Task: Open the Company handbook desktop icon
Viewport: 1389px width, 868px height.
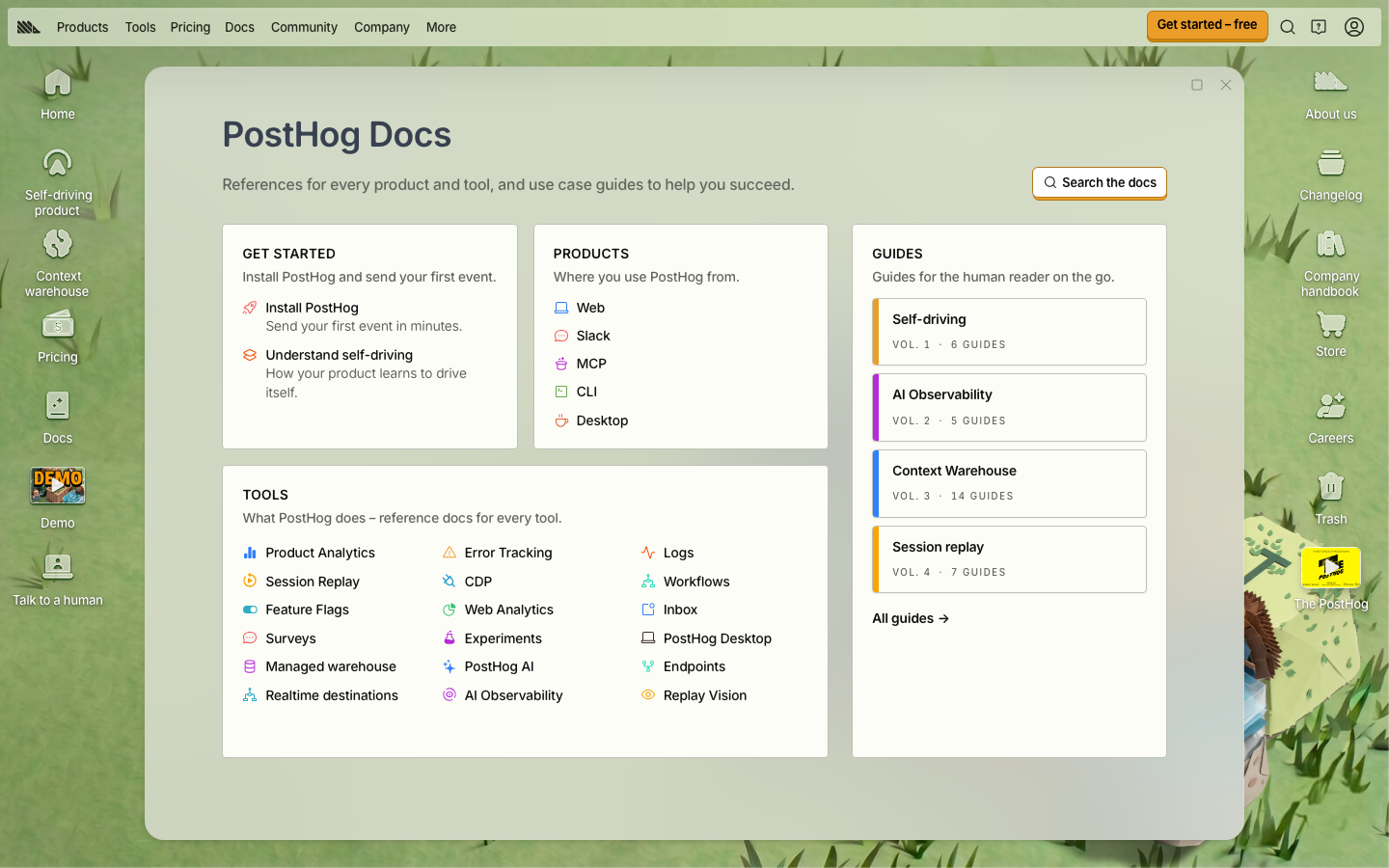Action: tap(1331, 263)
